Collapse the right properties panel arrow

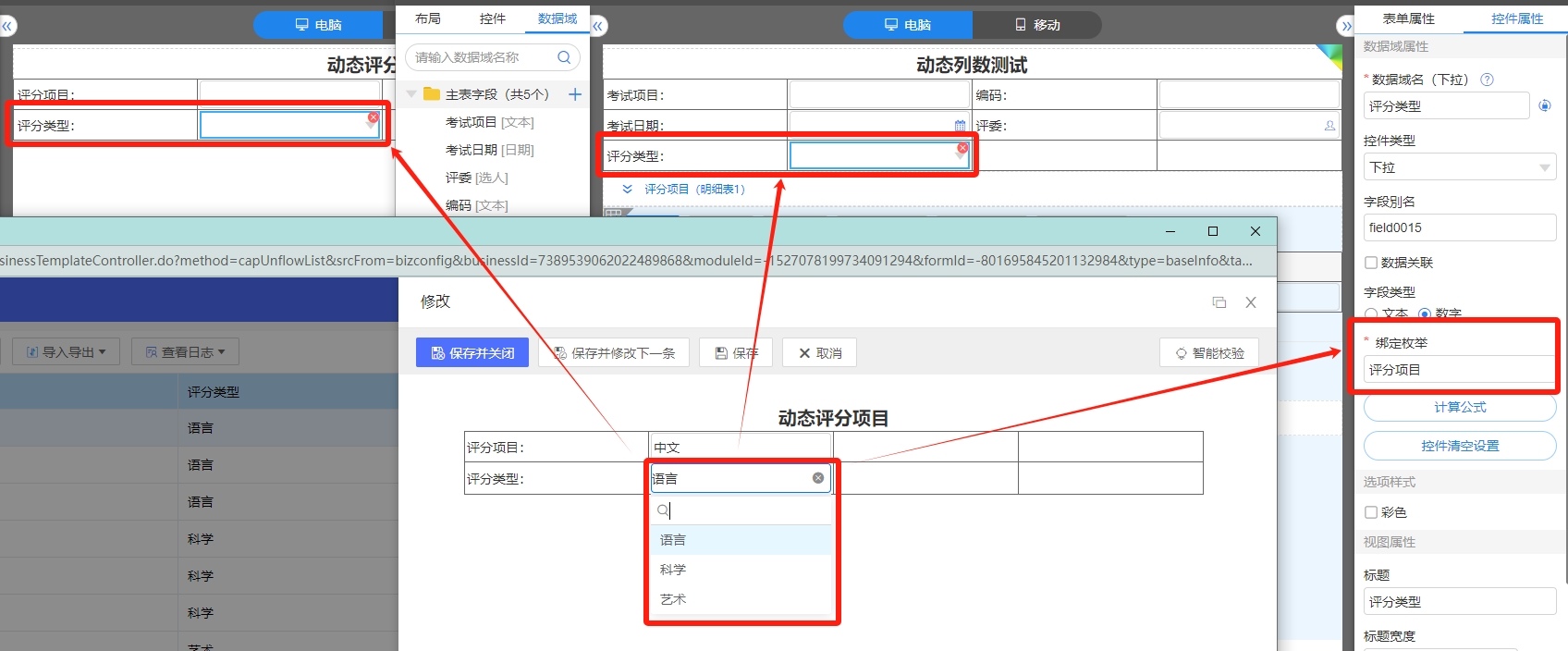(1346, 26)
